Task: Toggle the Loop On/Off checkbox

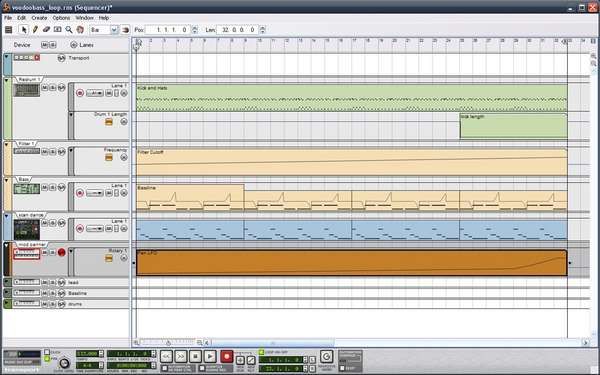Action: coord(261,352)
